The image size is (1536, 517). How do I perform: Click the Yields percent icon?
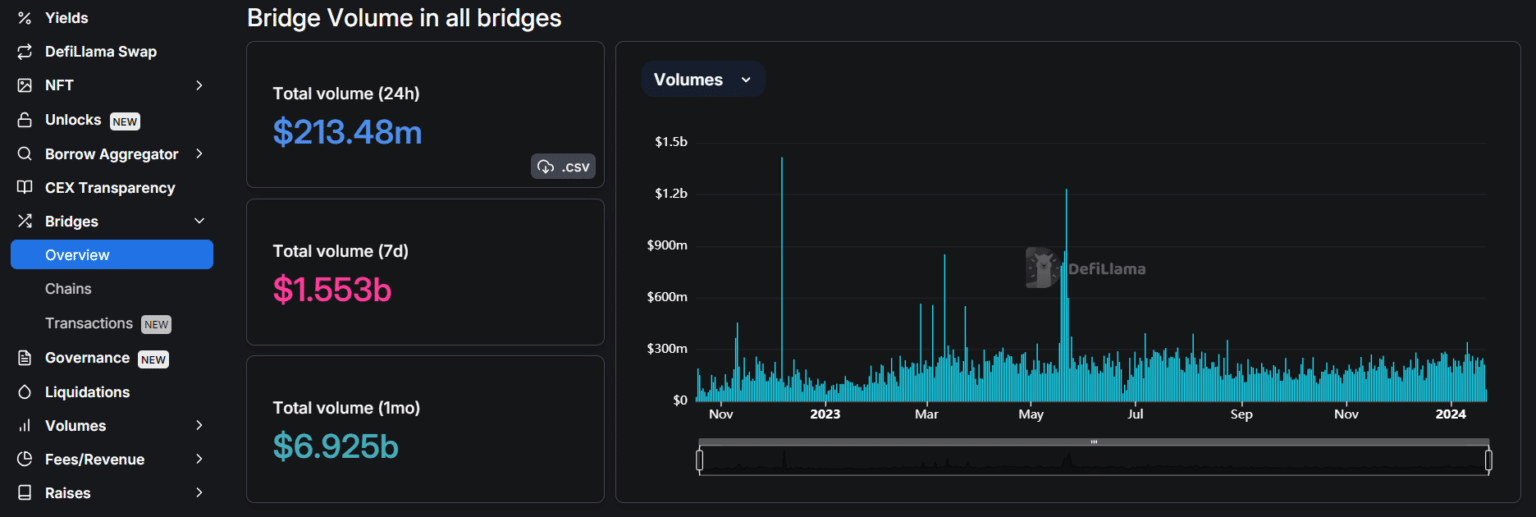pyautogui.click(x=25, y=18)
